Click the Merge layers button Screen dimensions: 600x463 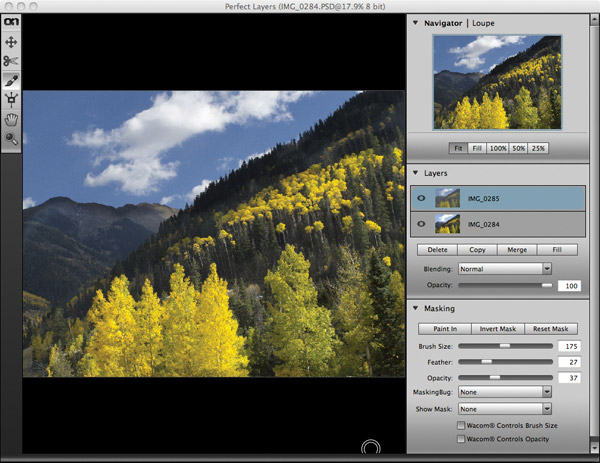(x=517, y=249)
